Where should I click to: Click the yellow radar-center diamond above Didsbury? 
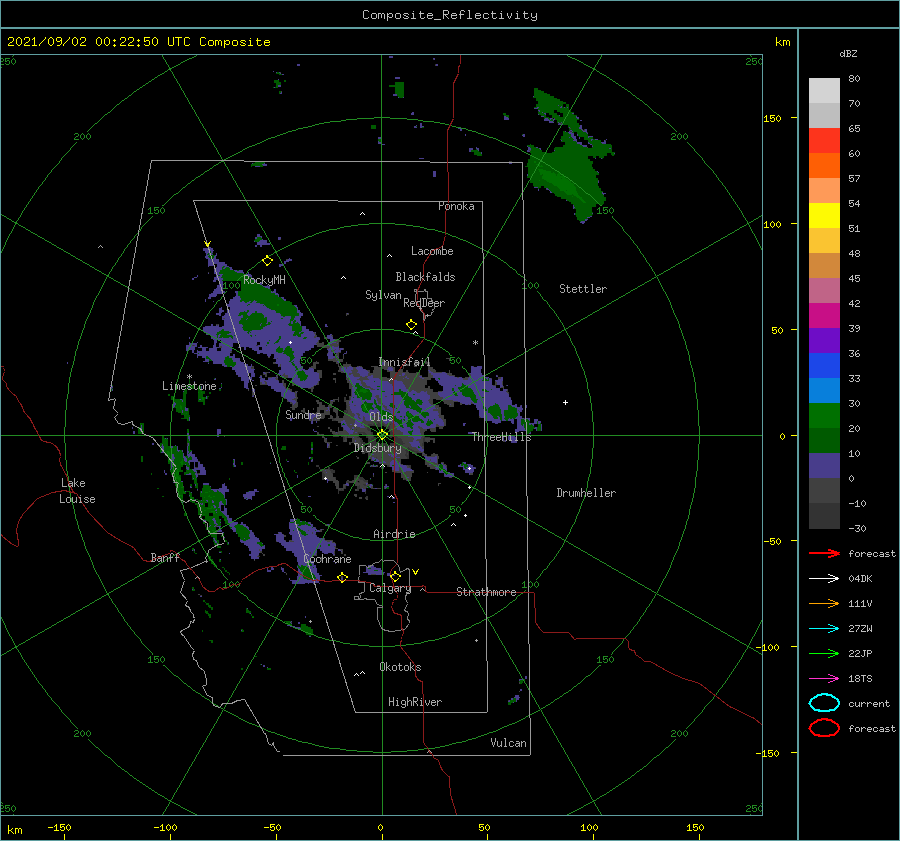click(382, 435)
